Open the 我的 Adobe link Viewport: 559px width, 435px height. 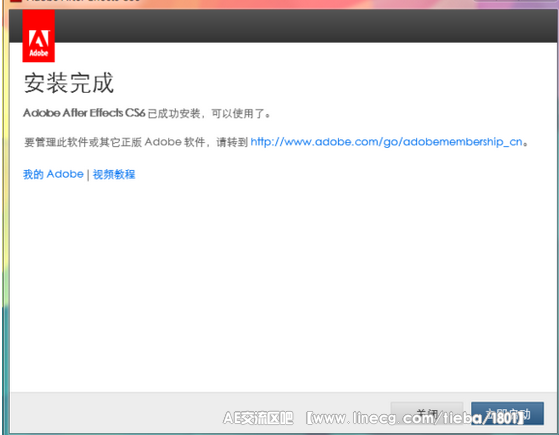tap(53, 174)
